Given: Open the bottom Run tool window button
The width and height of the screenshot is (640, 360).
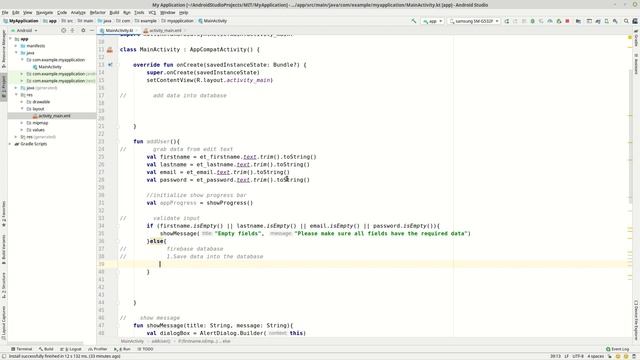Looking at the screenshot, I should [122, 349].
